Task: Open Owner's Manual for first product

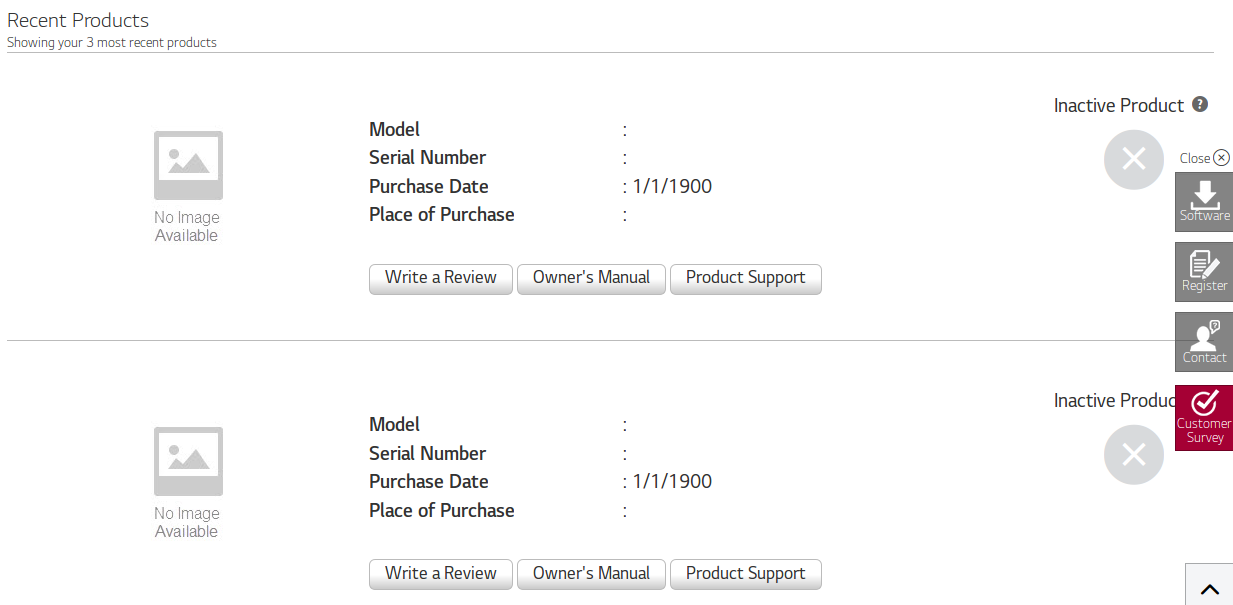Action: click(591, 278)
